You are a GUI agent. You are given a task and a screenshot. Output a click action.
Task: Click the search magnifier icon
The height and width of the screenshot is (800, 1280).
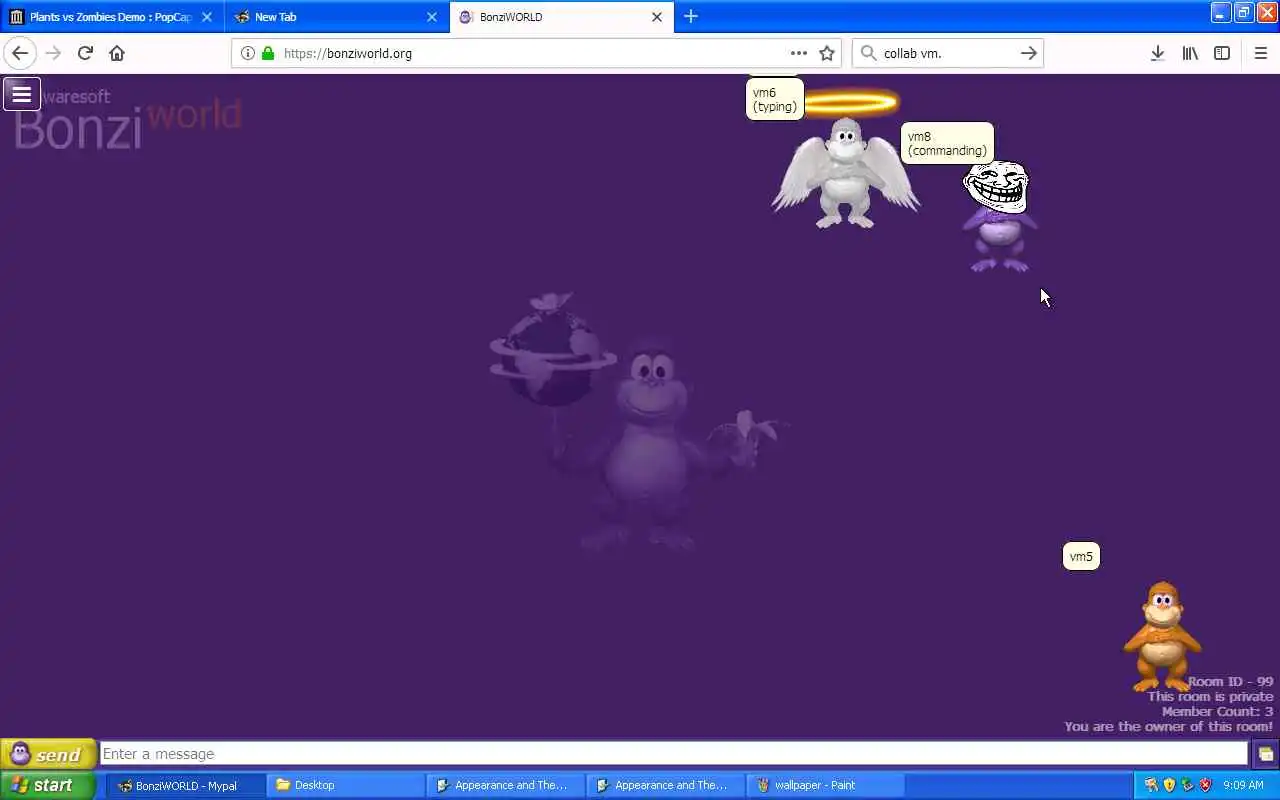click(868, 53)
